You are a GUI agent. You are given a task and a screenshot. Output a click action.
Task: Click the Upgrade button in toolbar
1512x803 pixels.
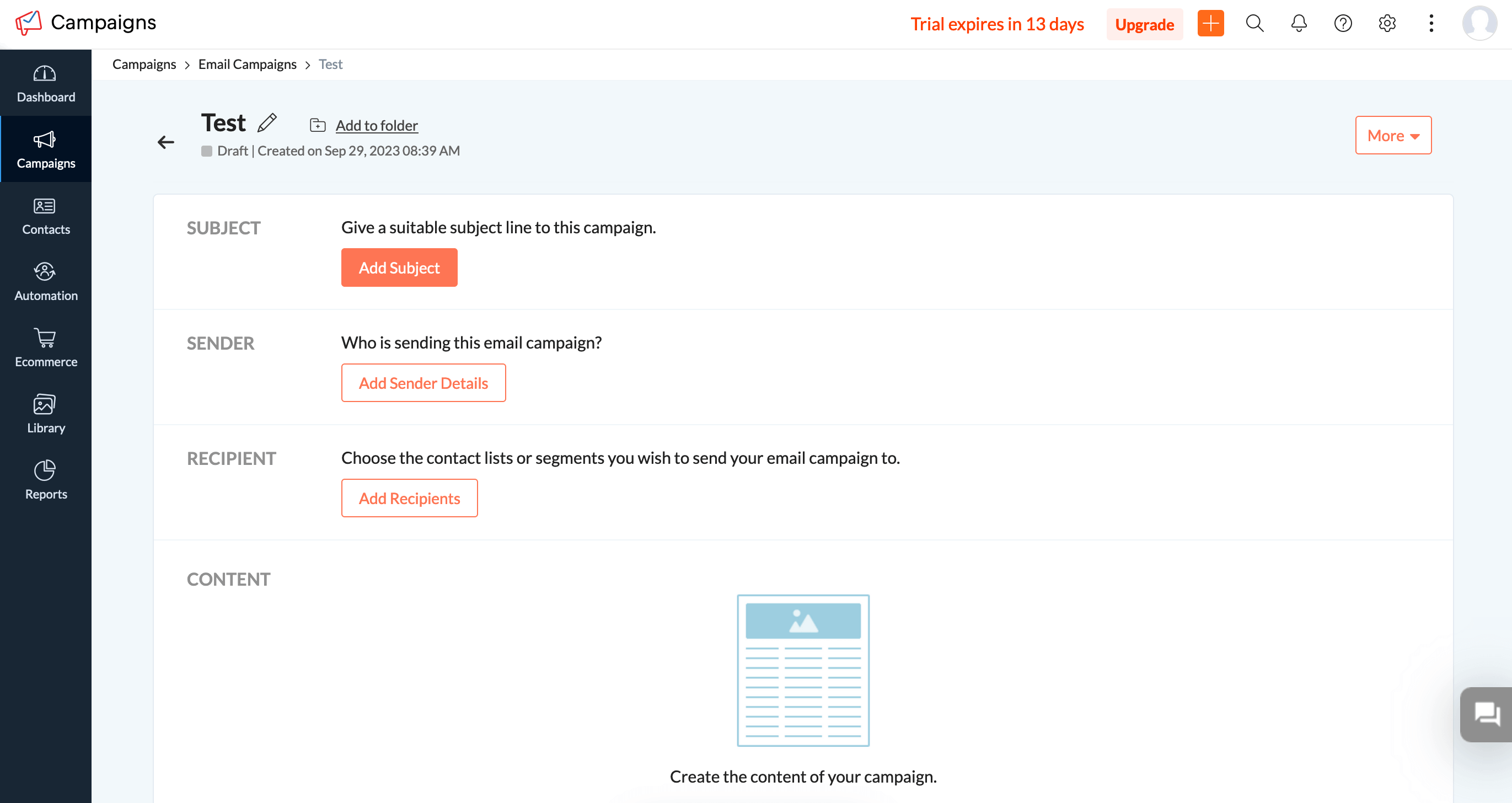click(1143, 22)
